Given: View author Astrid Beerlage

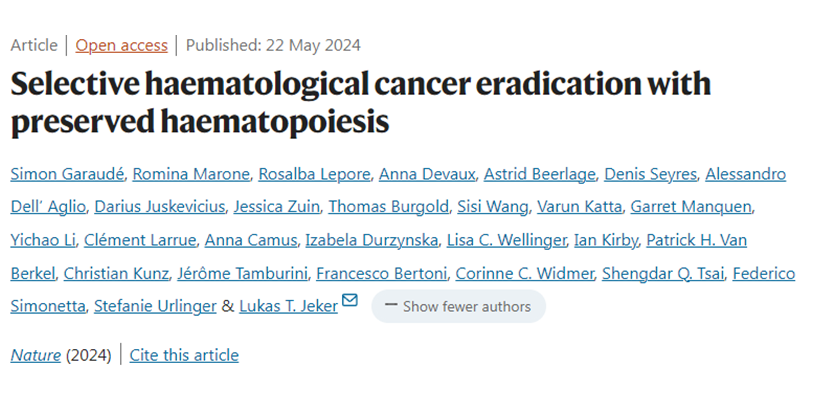Looking at the screenshot, I should click(538, 174).
